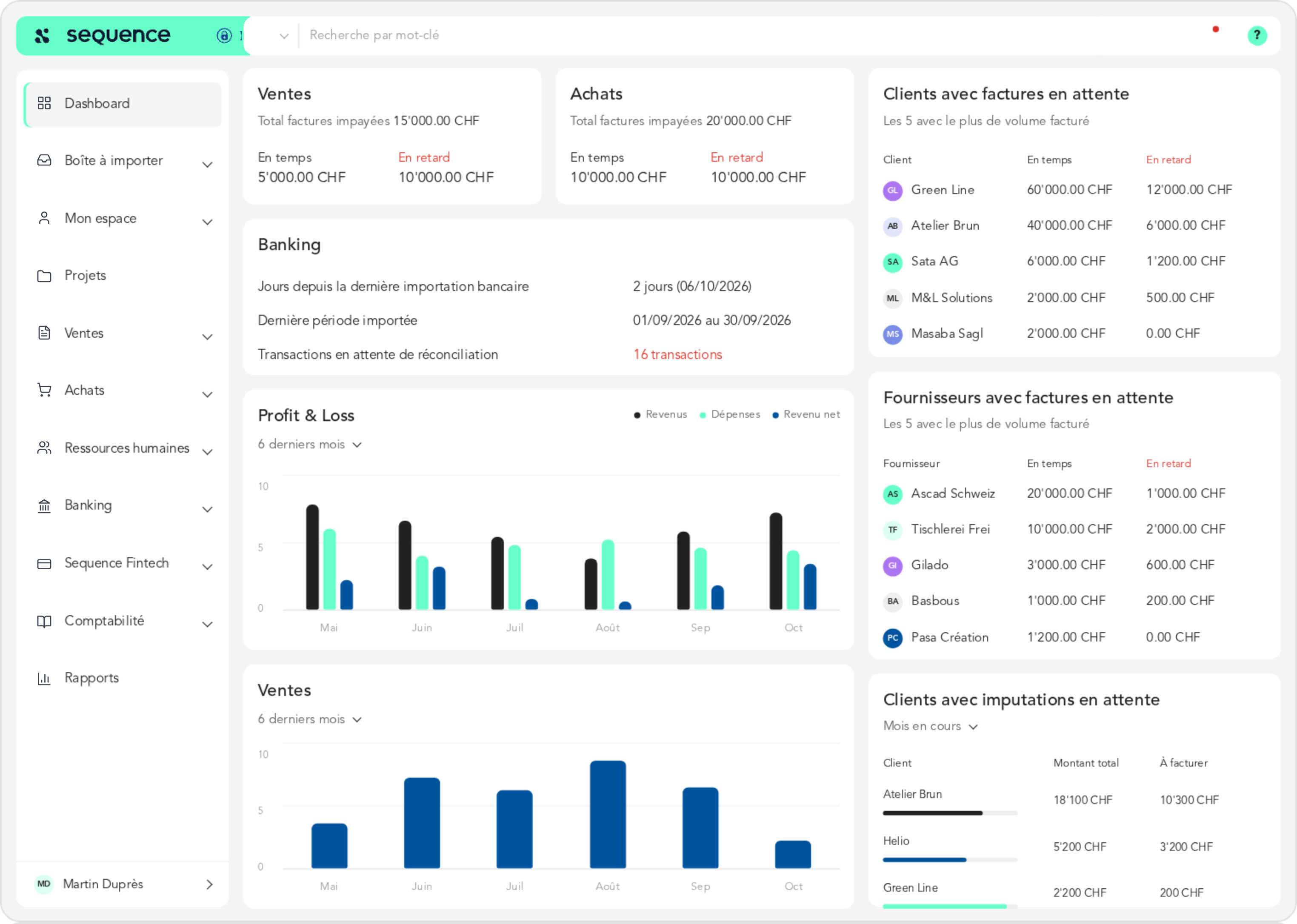Open Sequence Fintech menu item
Image resolution: width=1297 pixels, height=924 pixels.
click(123, 563)
